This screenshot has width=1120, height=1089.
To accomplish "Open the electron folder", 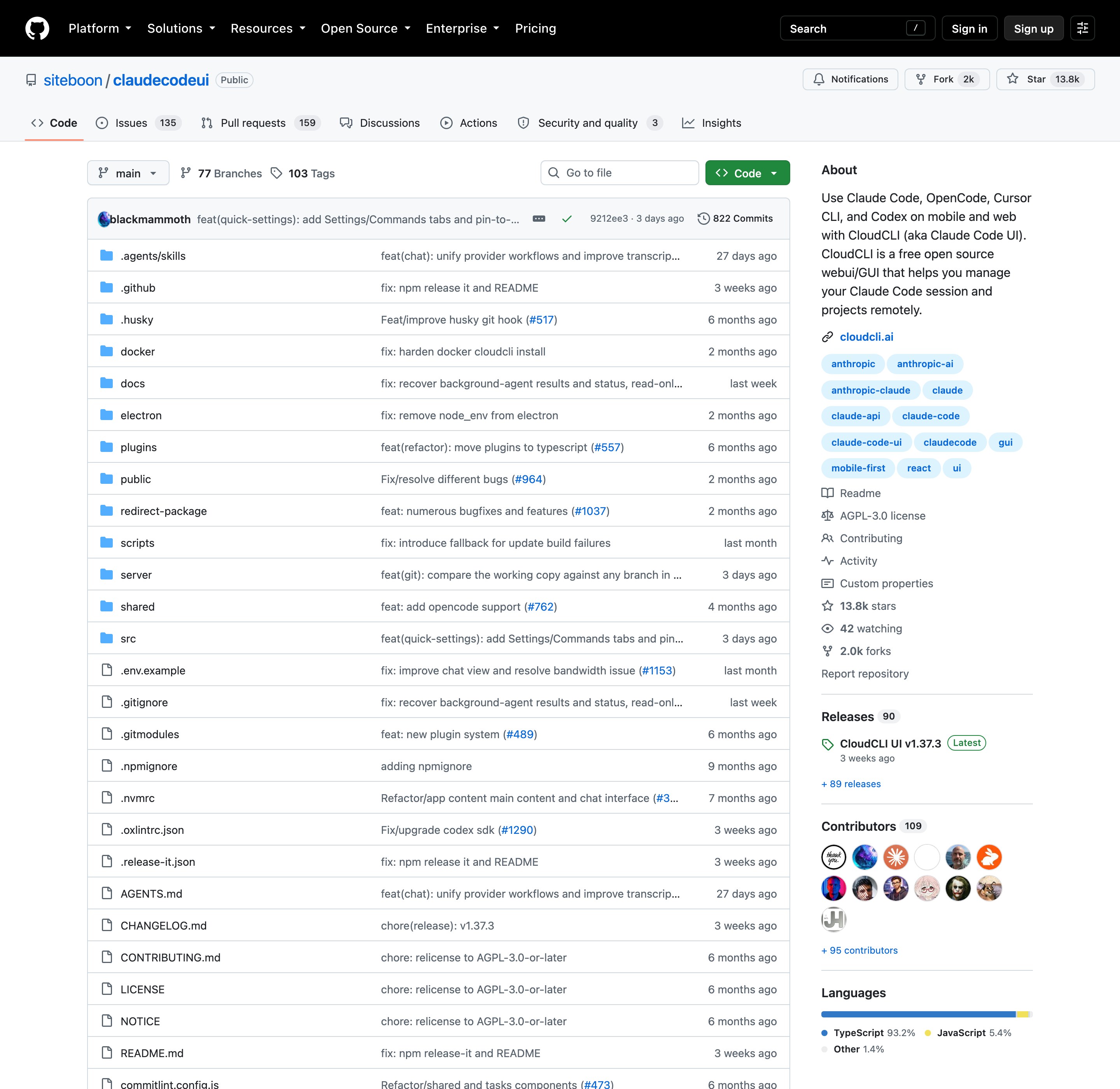I will [141, 415].
